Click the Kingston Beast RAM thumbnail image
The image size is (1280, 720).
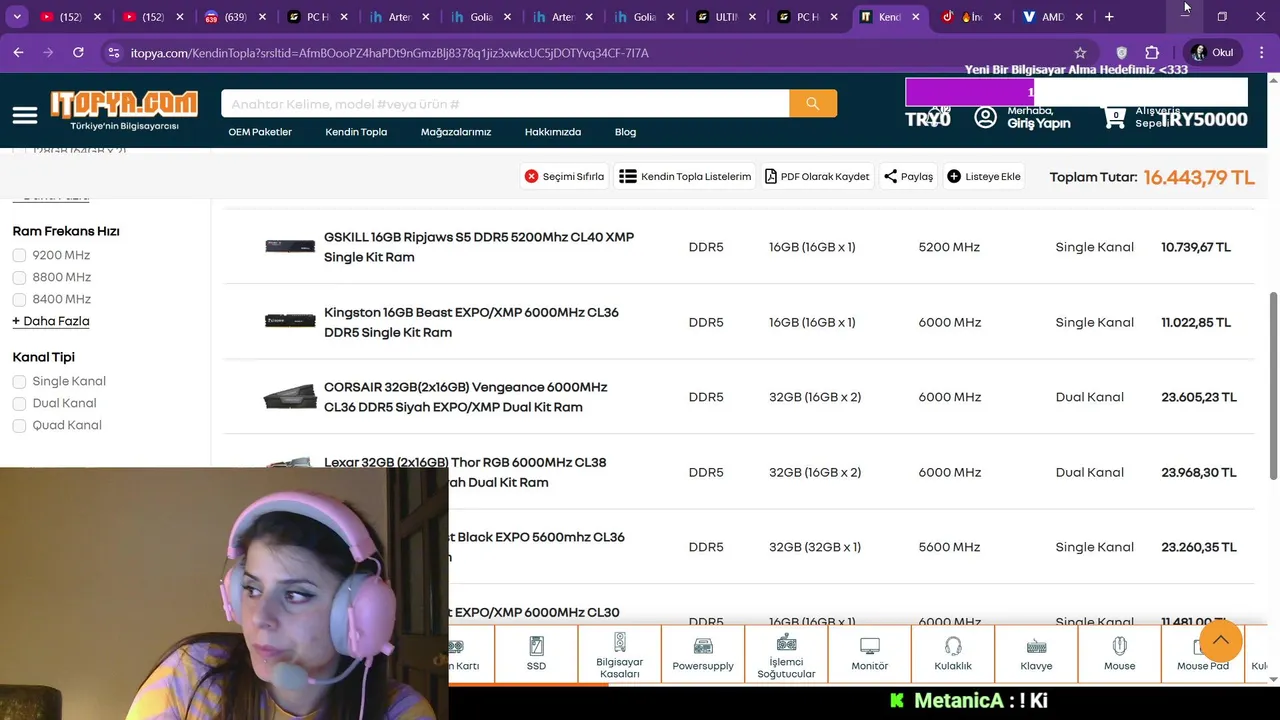point(290,321)
